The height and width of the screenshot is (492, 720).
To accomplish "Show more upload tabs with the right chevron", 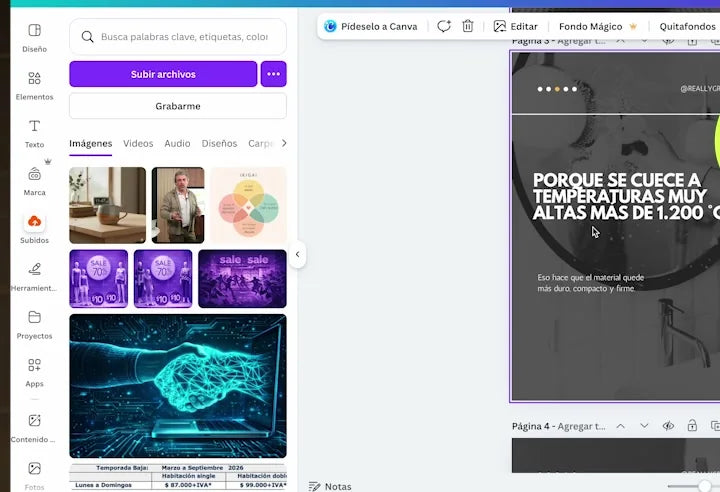I will pos(284,143).
